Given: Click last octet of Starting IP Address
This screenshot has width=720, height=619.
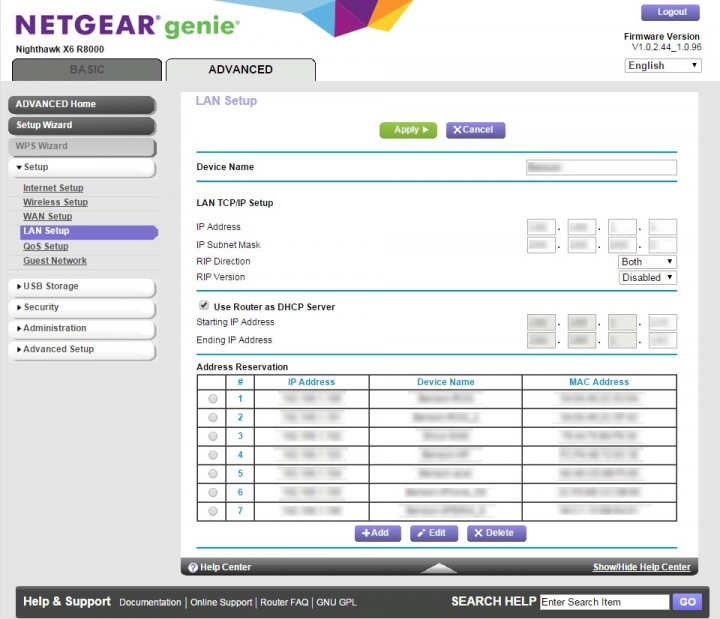Looking at the screenshot, I should [662, 322].
